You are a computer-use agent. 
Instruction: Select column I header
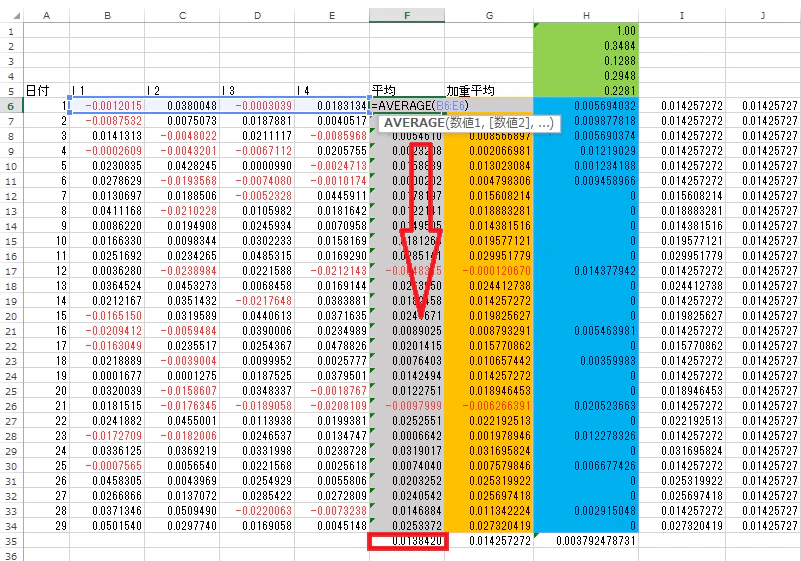(682, 16)
